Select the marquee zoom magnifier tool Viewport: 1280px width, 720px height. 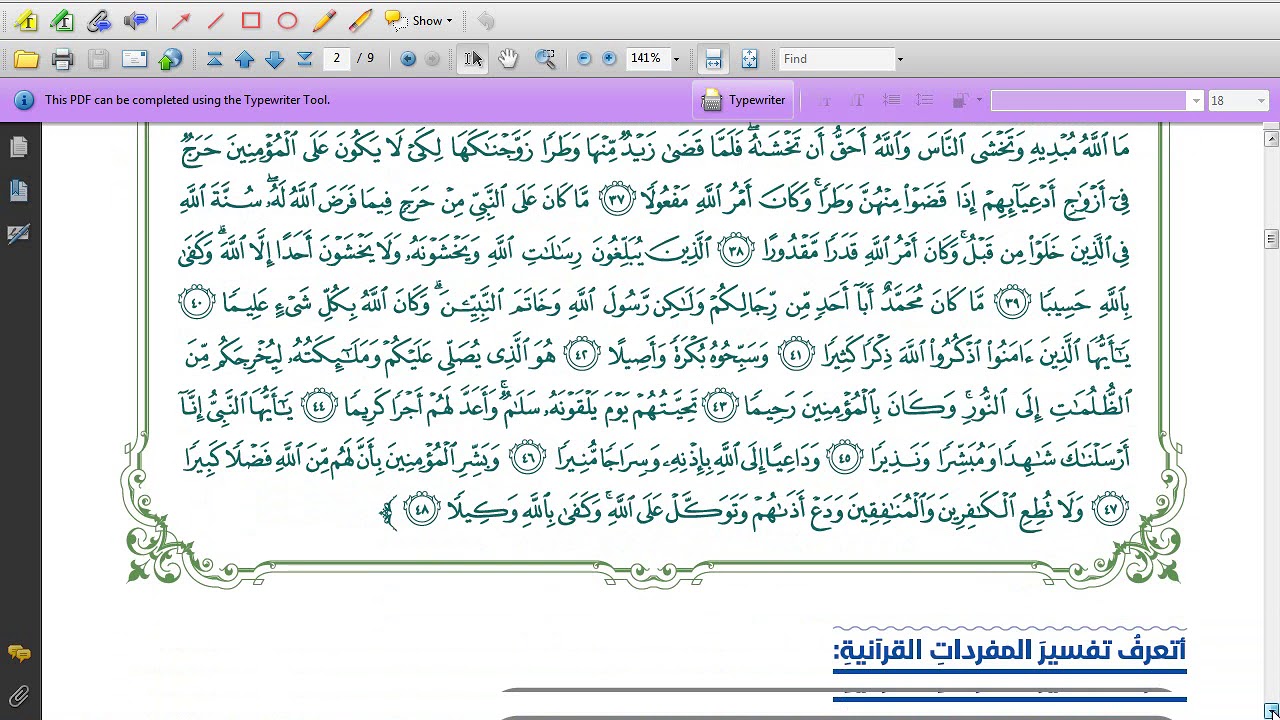545,59
